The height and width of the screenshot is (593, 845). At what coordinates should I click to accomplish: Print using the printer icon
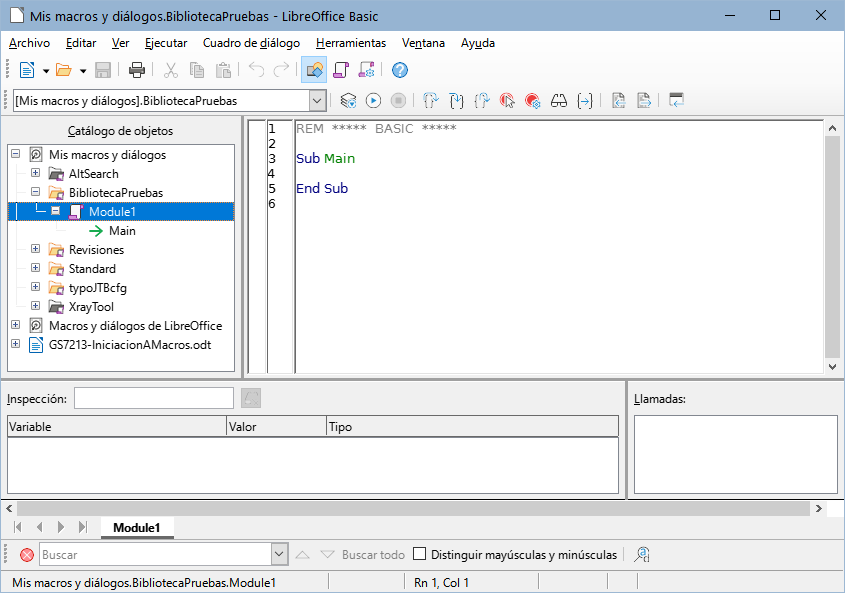(137, 70)
